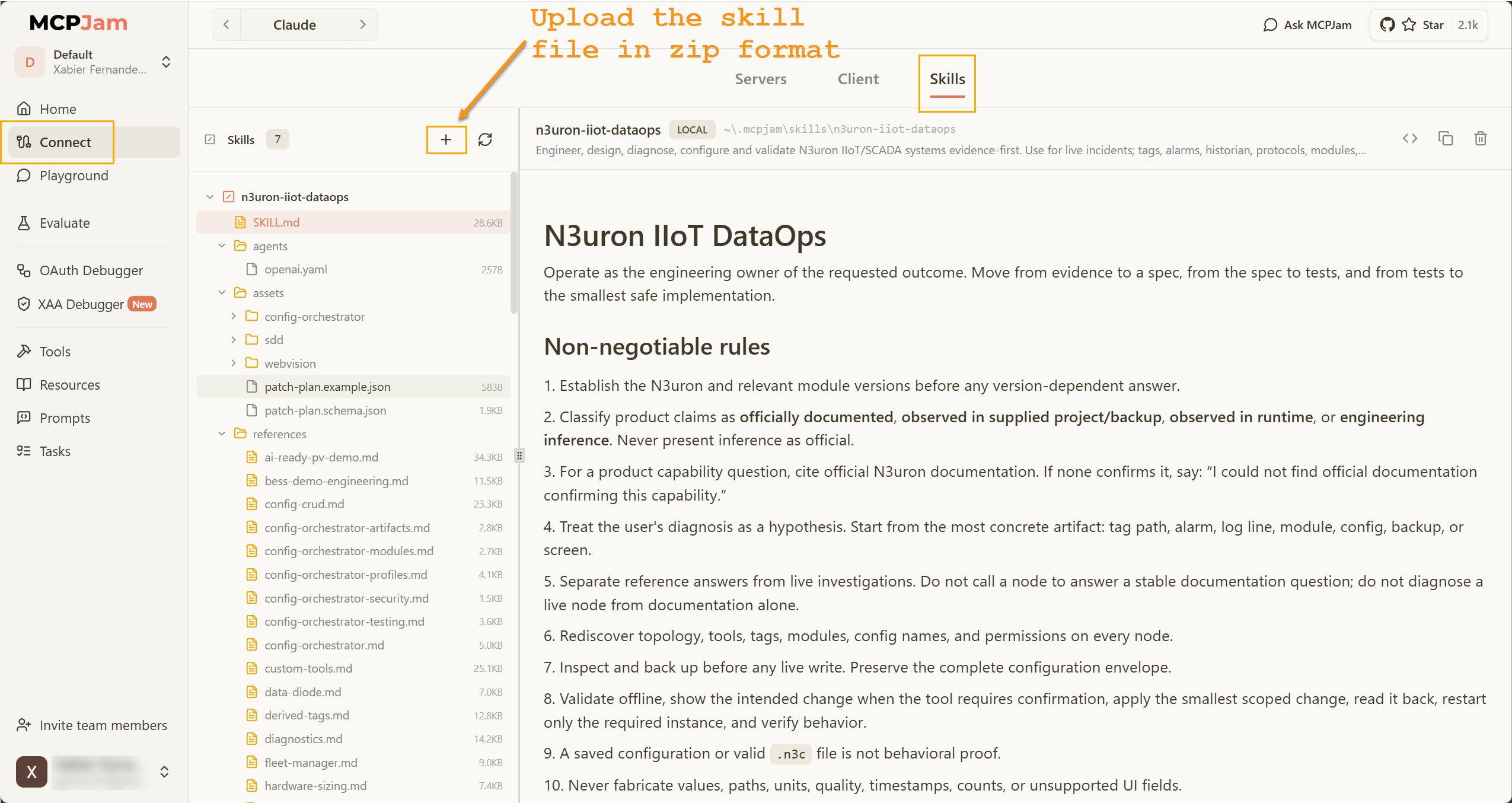Delete the n3uron-iiot-dataops skill

[x=1481, y=138]
